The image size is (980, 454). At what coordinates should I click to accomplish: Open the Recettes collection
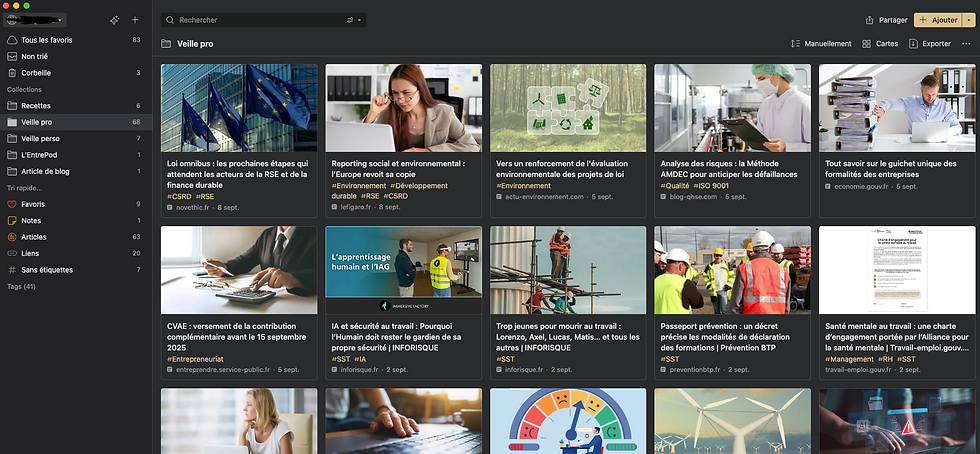[x=76, y=106]
